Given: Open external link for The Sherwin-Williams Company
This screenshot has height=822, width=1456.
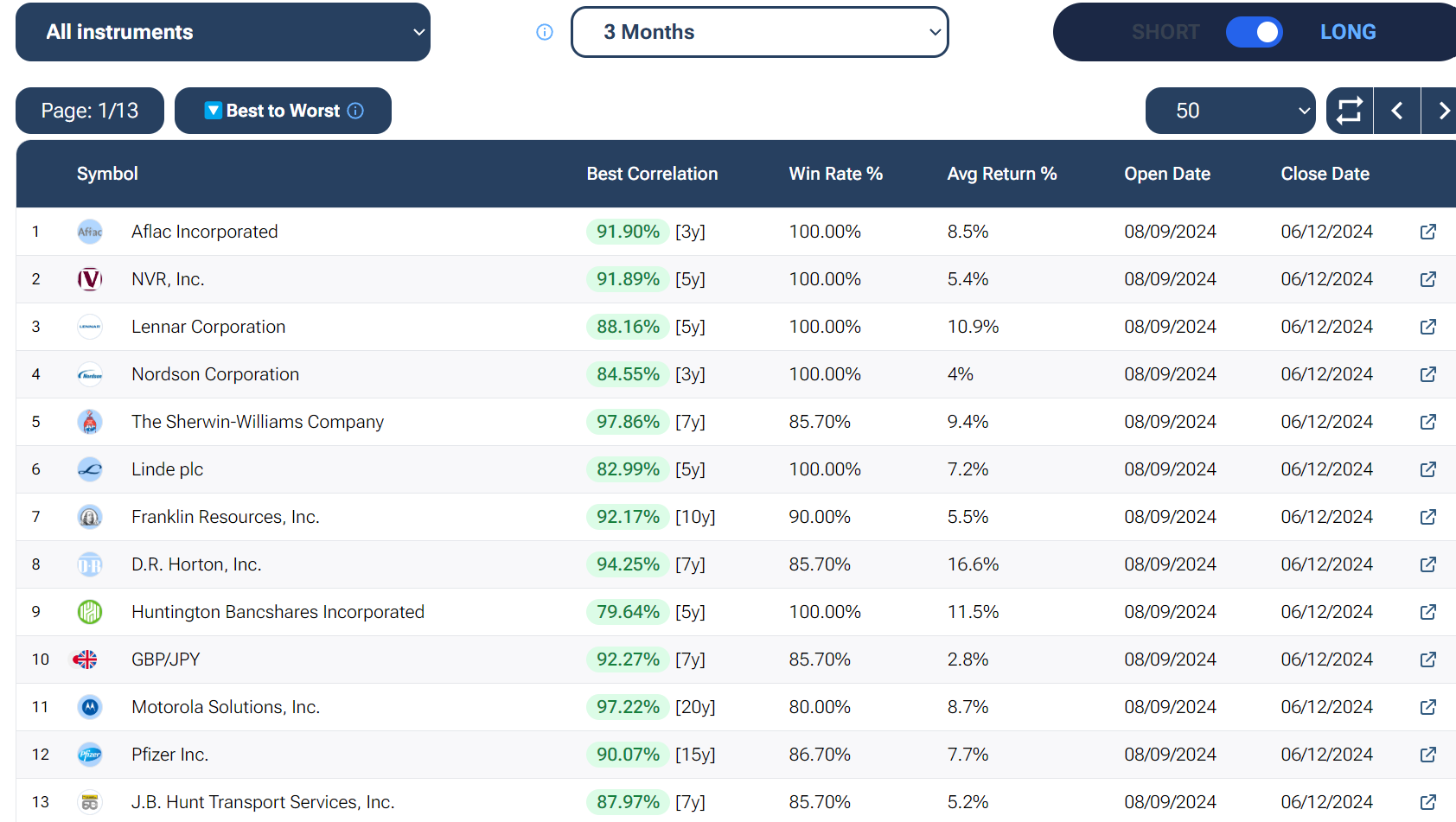Looking at the screenshot, I should (x=1428, y=422).
